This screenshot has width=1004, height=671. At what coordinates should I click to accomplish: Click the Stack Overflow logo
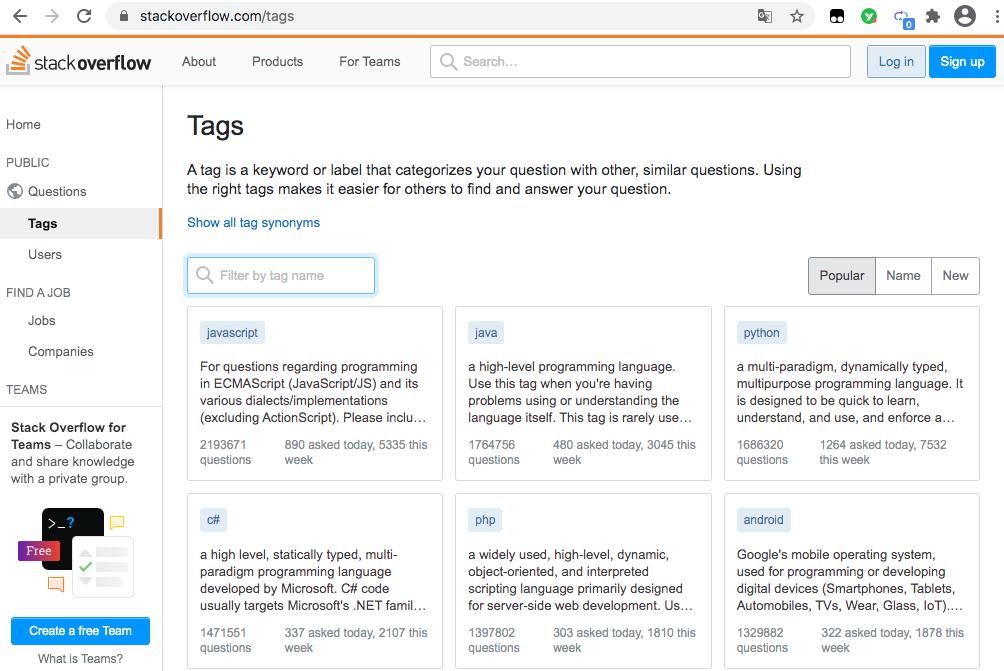79,62
